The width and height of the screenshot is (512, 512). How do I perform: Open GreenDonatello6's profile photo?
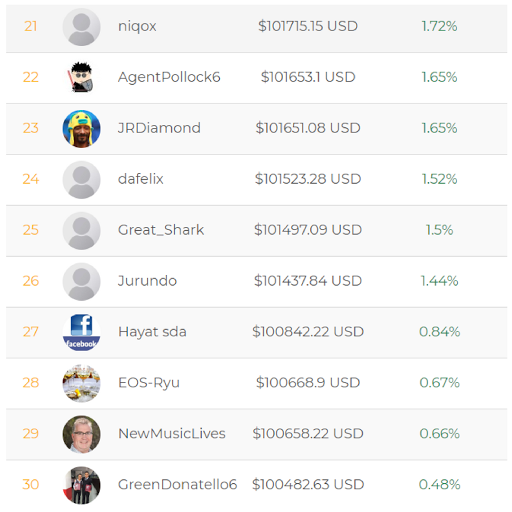coord(81,485)
